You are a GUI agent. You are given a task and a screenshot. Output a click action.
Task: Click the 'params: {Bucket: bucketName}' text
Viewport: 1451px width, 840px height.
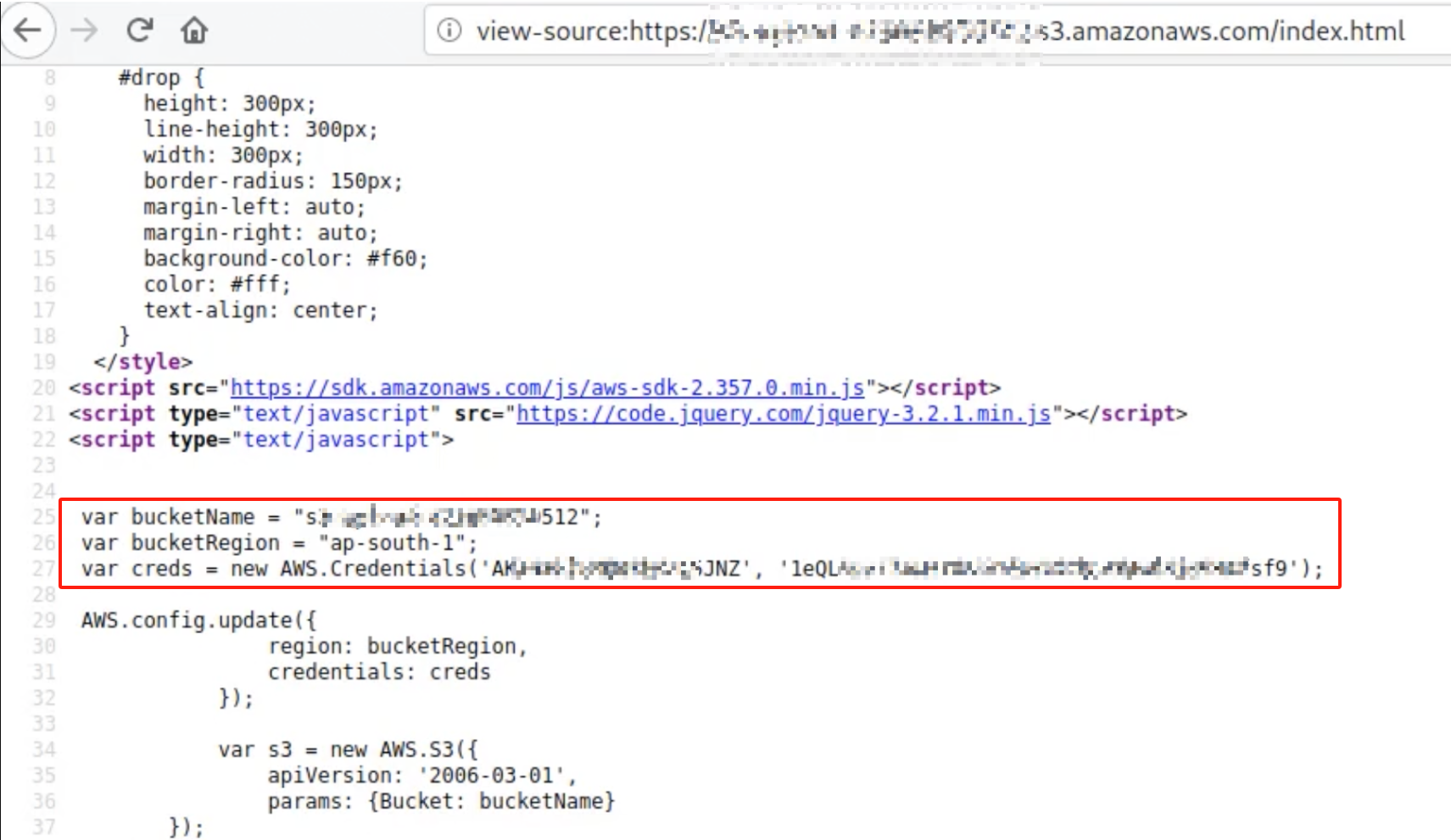441,802
